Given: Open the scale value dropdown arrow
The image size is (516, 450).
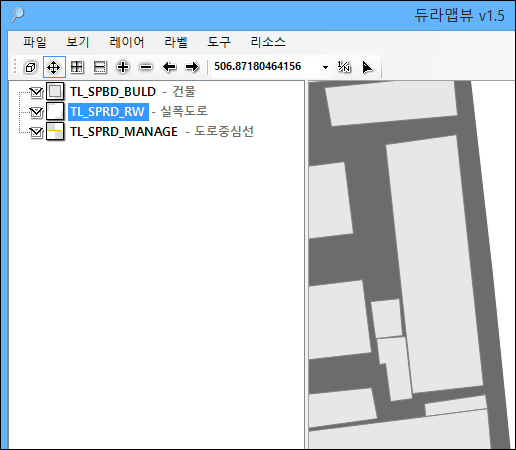Looking at the screenshot, I should pyautogui.click(x=325, y=67).
